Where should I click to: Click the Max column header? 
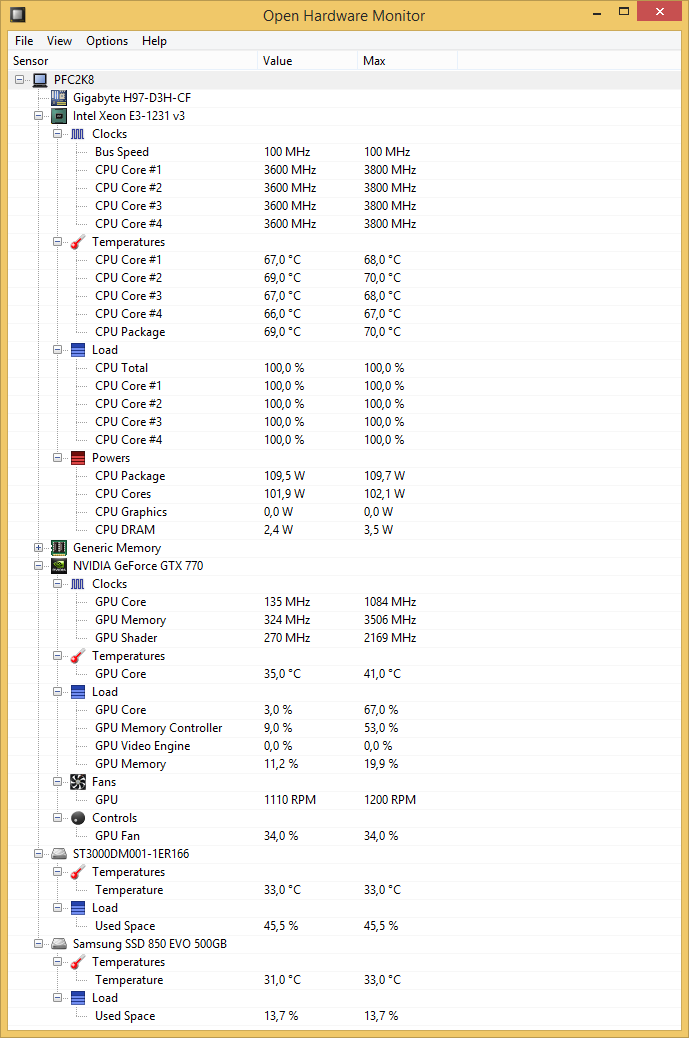[x=408, y=61]
